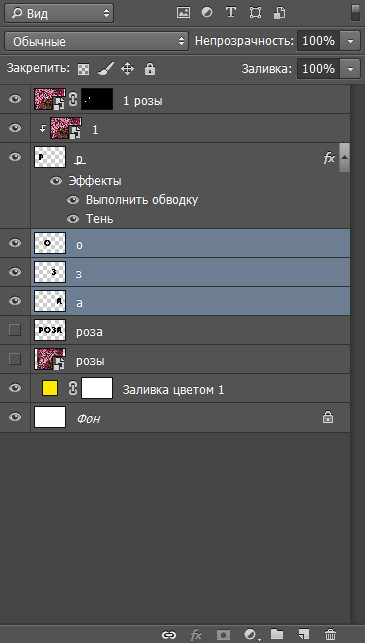Click link icon on 'Заливка цветом 1'
365x643 pixels.
(73, 388)
